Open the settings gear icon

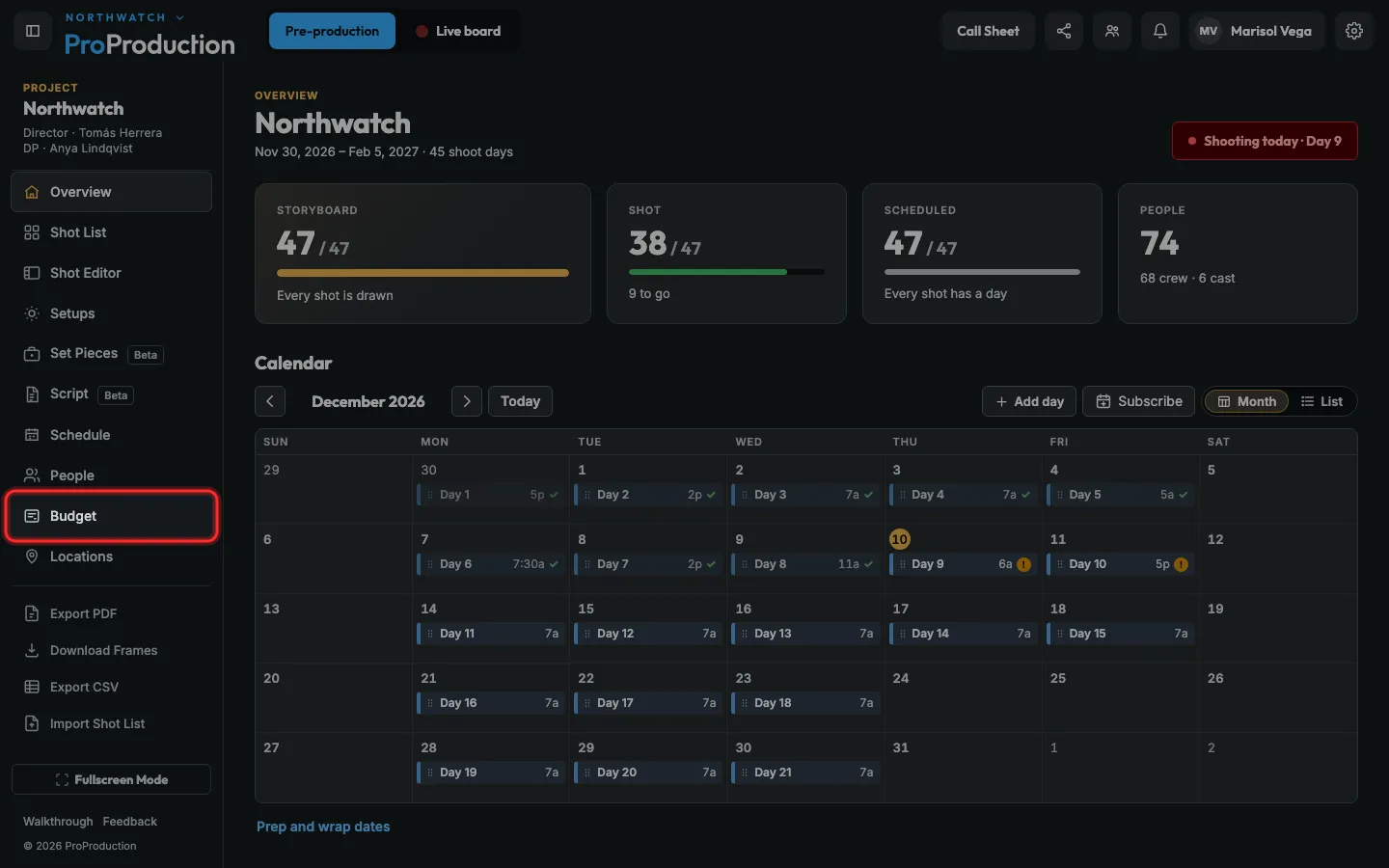pyautogui.click(x=1354, y=31)
